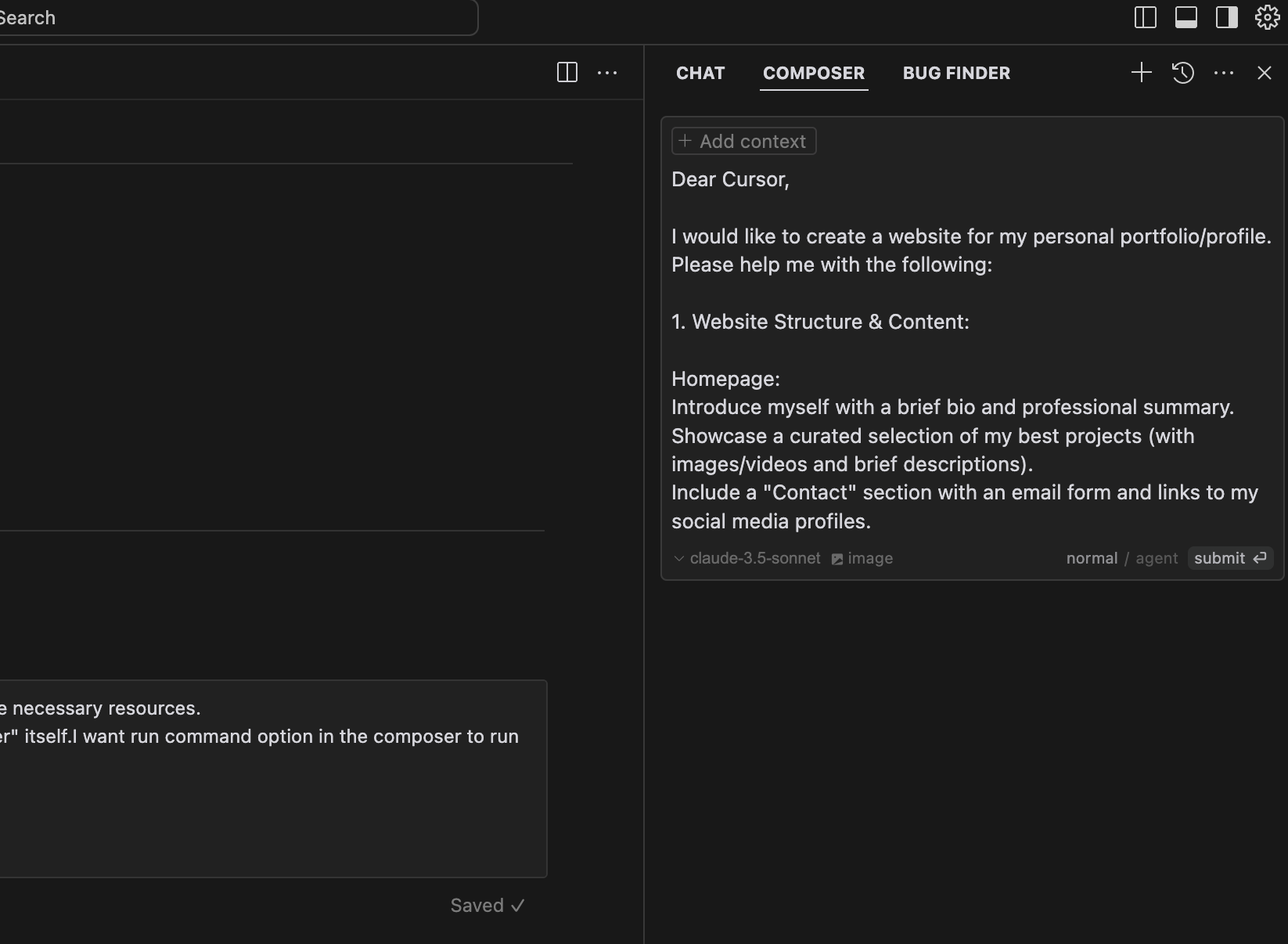Click the Add context button

[744, 141]
